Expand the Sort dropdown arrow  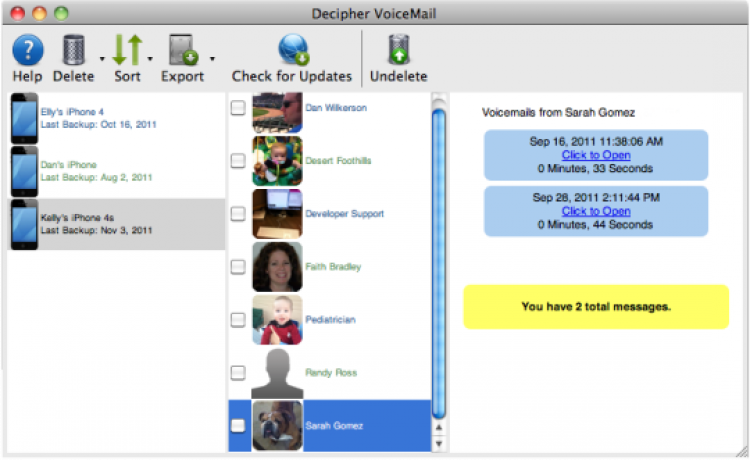150,59
